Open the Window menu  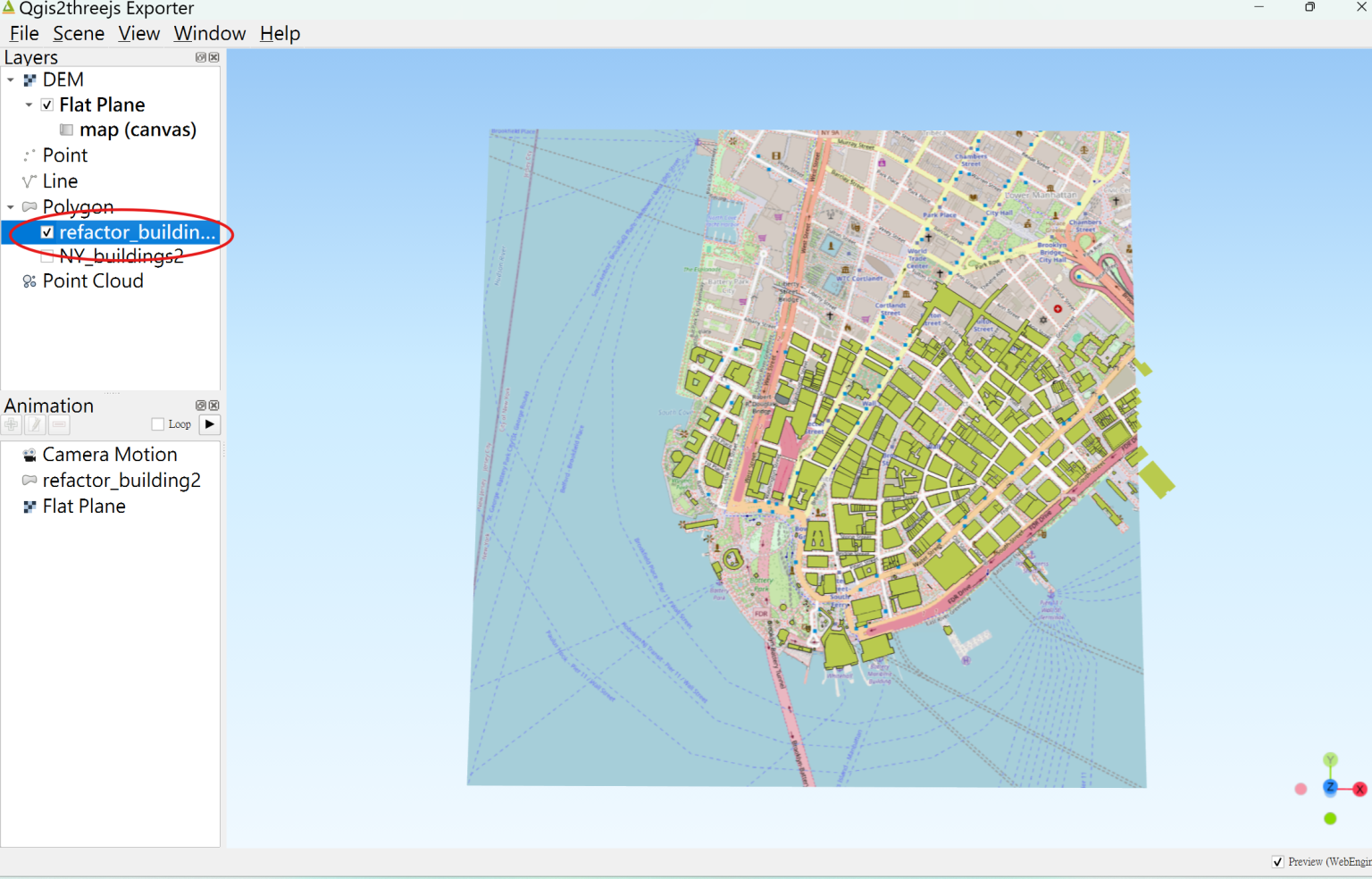pyautogui.click(x=209, y=33)
